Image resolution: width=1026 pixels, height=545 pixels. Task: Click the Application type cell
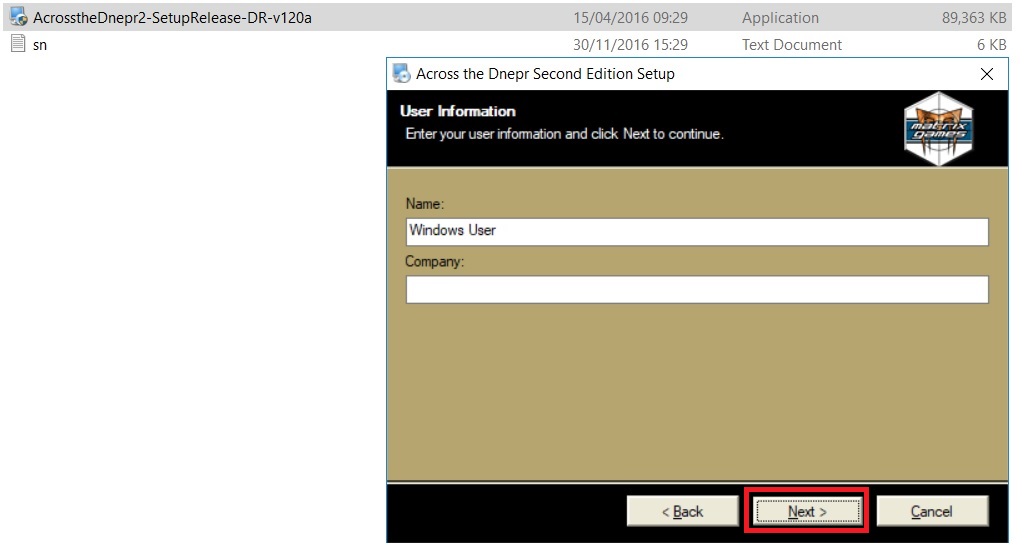click(780, 18)
